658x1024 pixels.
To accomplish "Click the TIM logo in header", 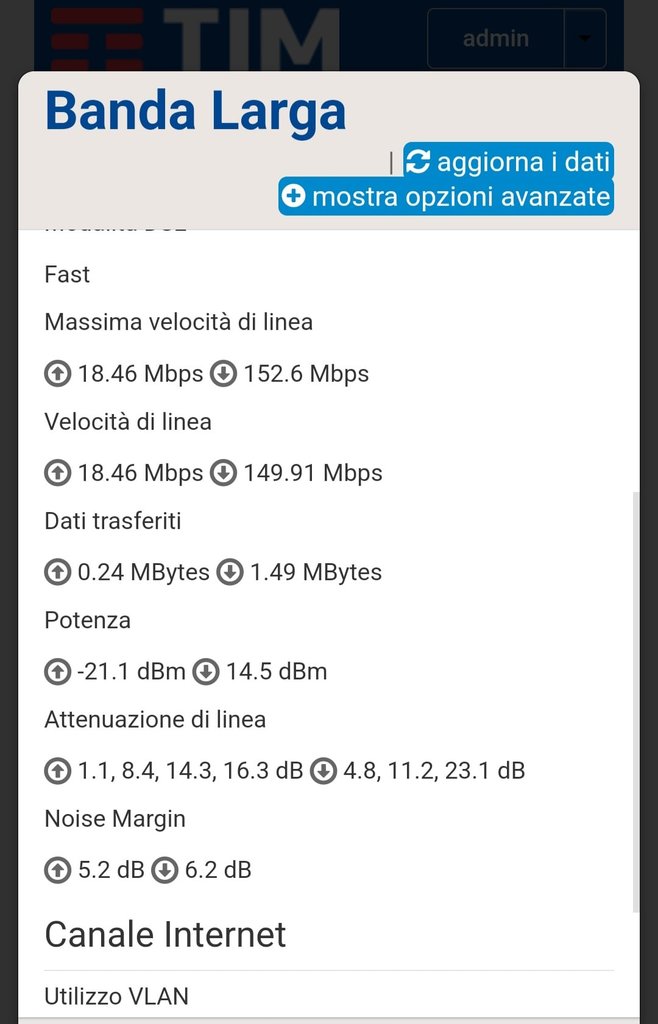I will click(195, 40).
